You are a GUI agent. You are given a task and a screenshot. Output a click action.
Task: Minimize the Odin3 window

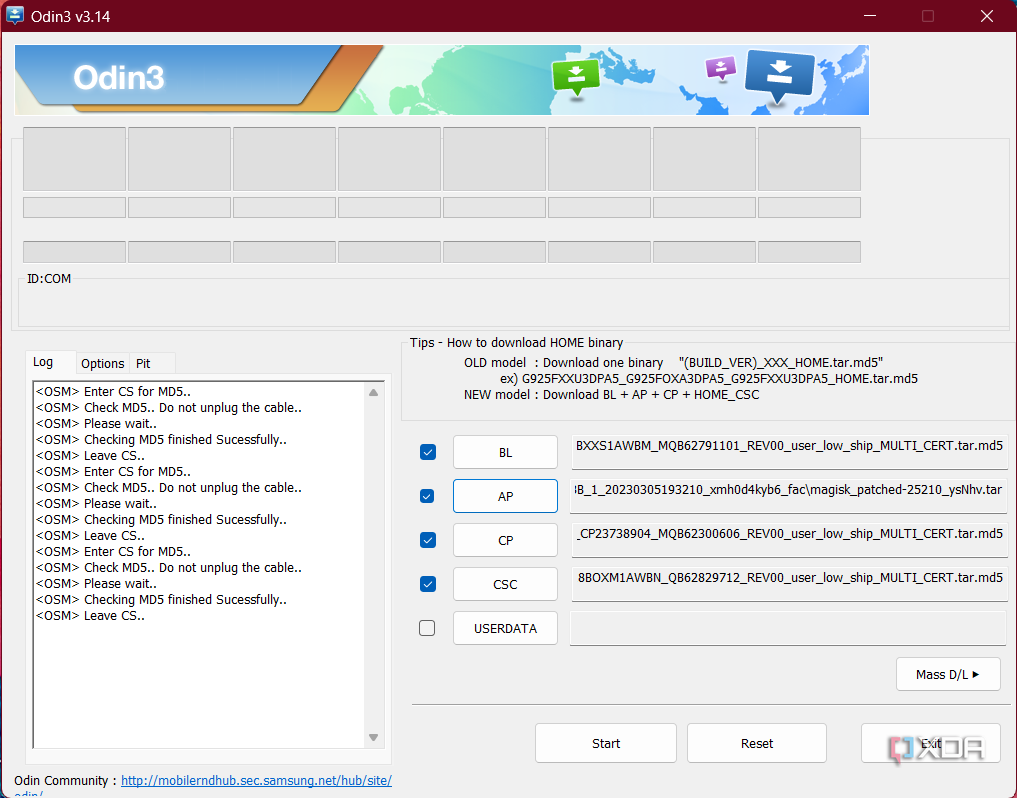point(870,16)
